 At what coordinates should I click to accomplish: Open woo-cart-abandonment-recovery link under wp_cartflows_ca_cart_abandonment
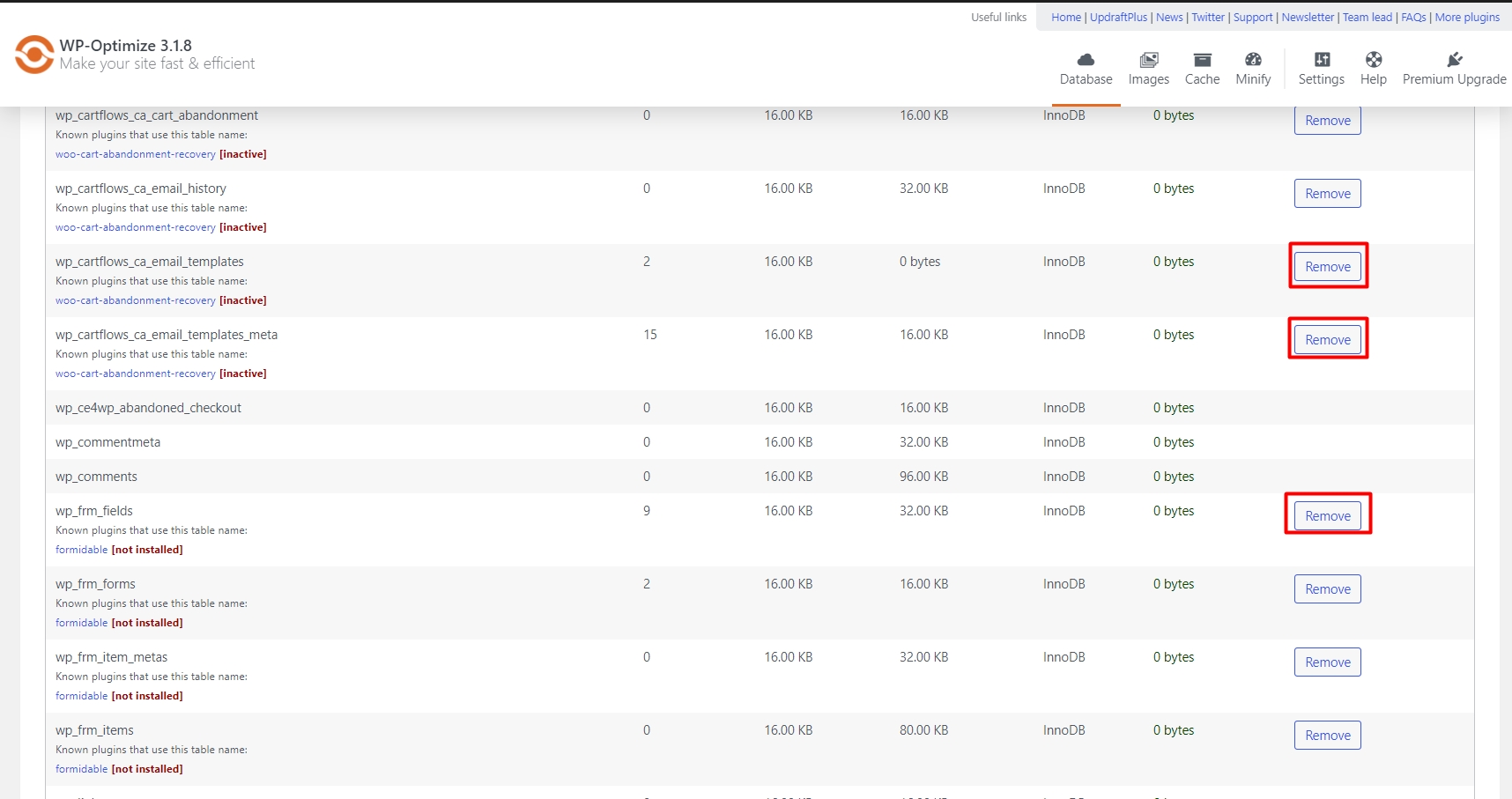tap(136, 154)
